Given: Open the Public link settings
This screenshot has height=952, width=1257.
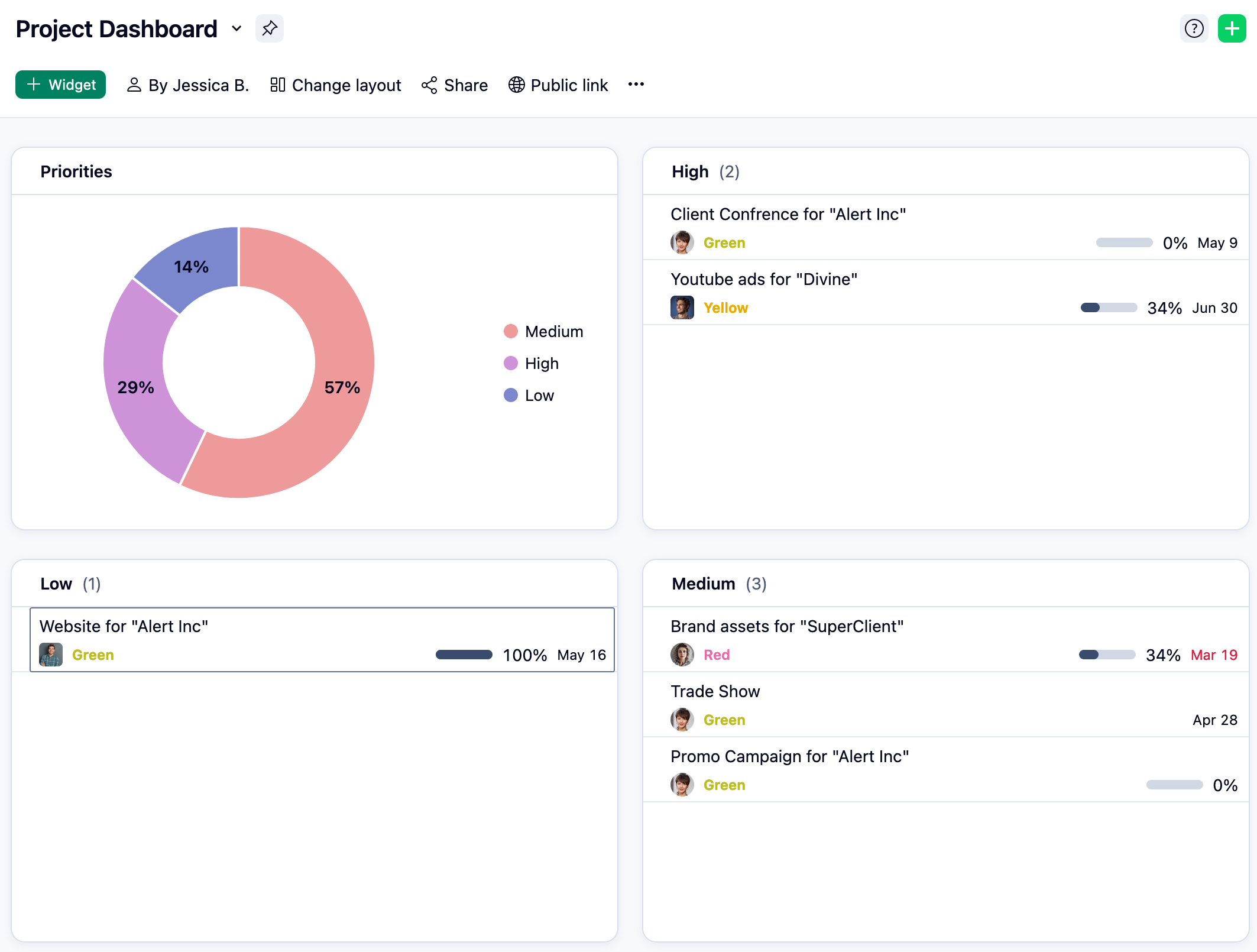Looking at the screenshot, I should tap(558, 85).
